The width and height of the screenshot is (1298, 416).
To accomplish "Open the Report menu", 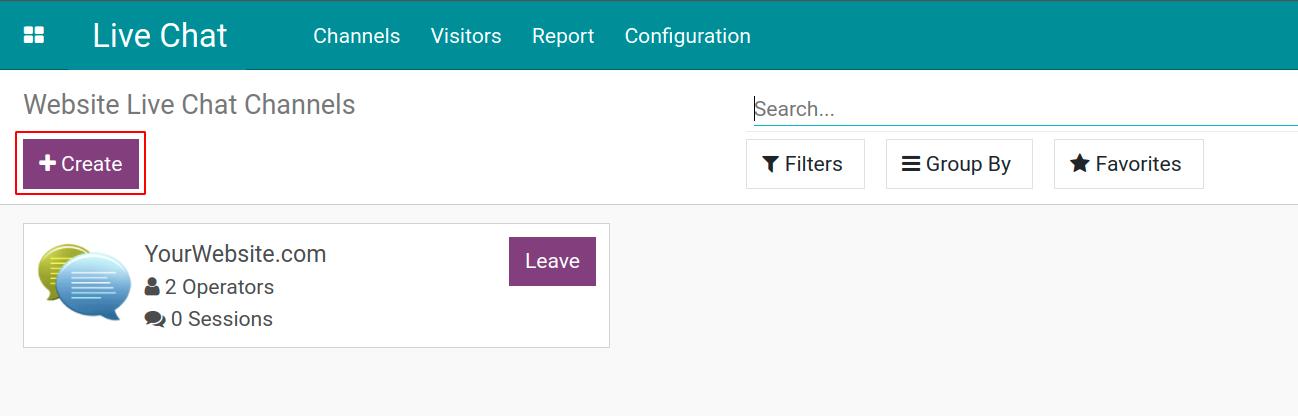I will point(563,36).
